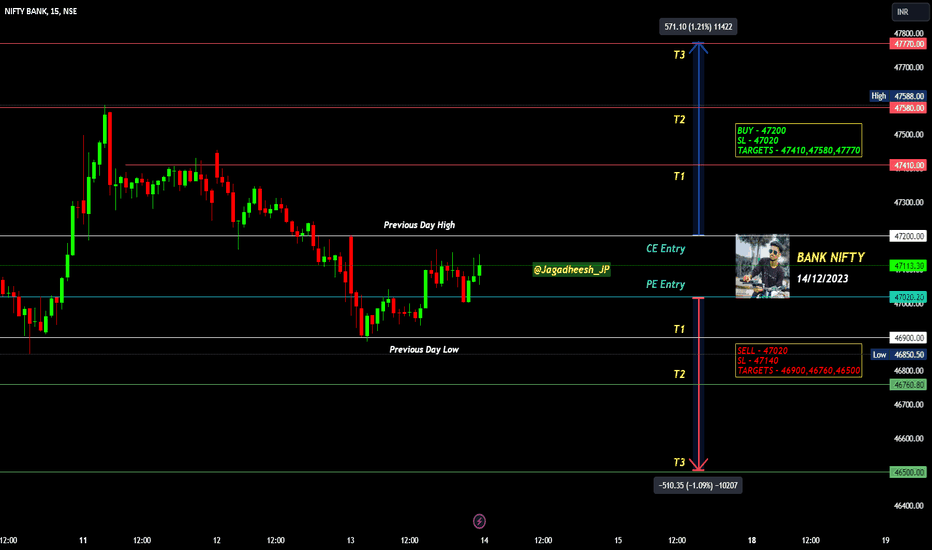Click the CE Entry label
This screenshot has width=932, height=550.
point(665,249)
